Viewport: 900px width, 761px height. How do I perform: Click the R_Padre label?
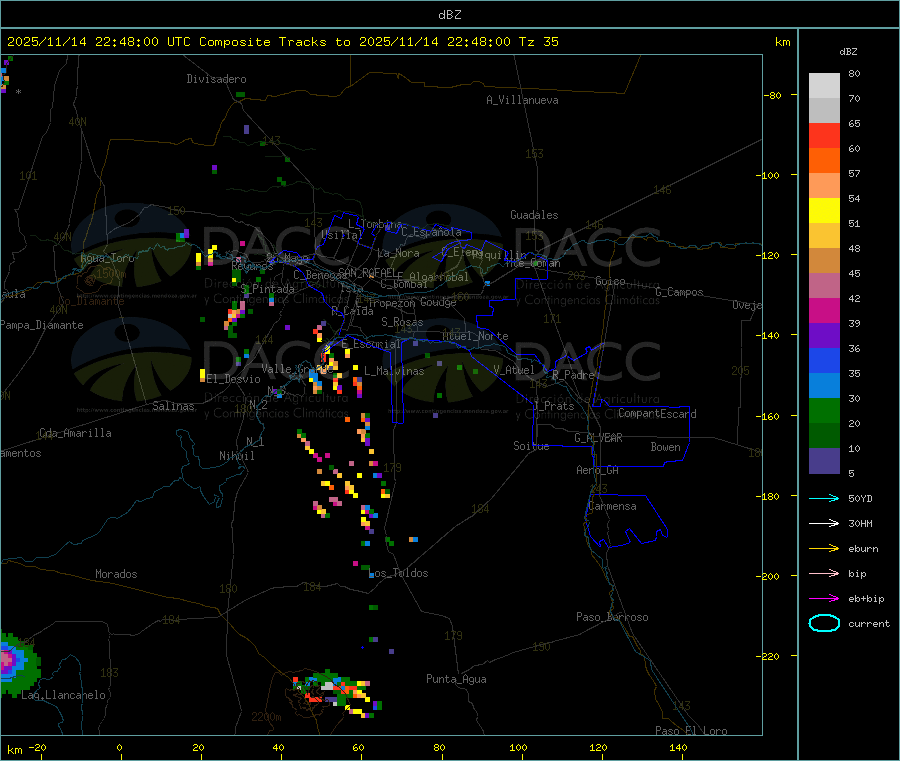tap(573, 375)
